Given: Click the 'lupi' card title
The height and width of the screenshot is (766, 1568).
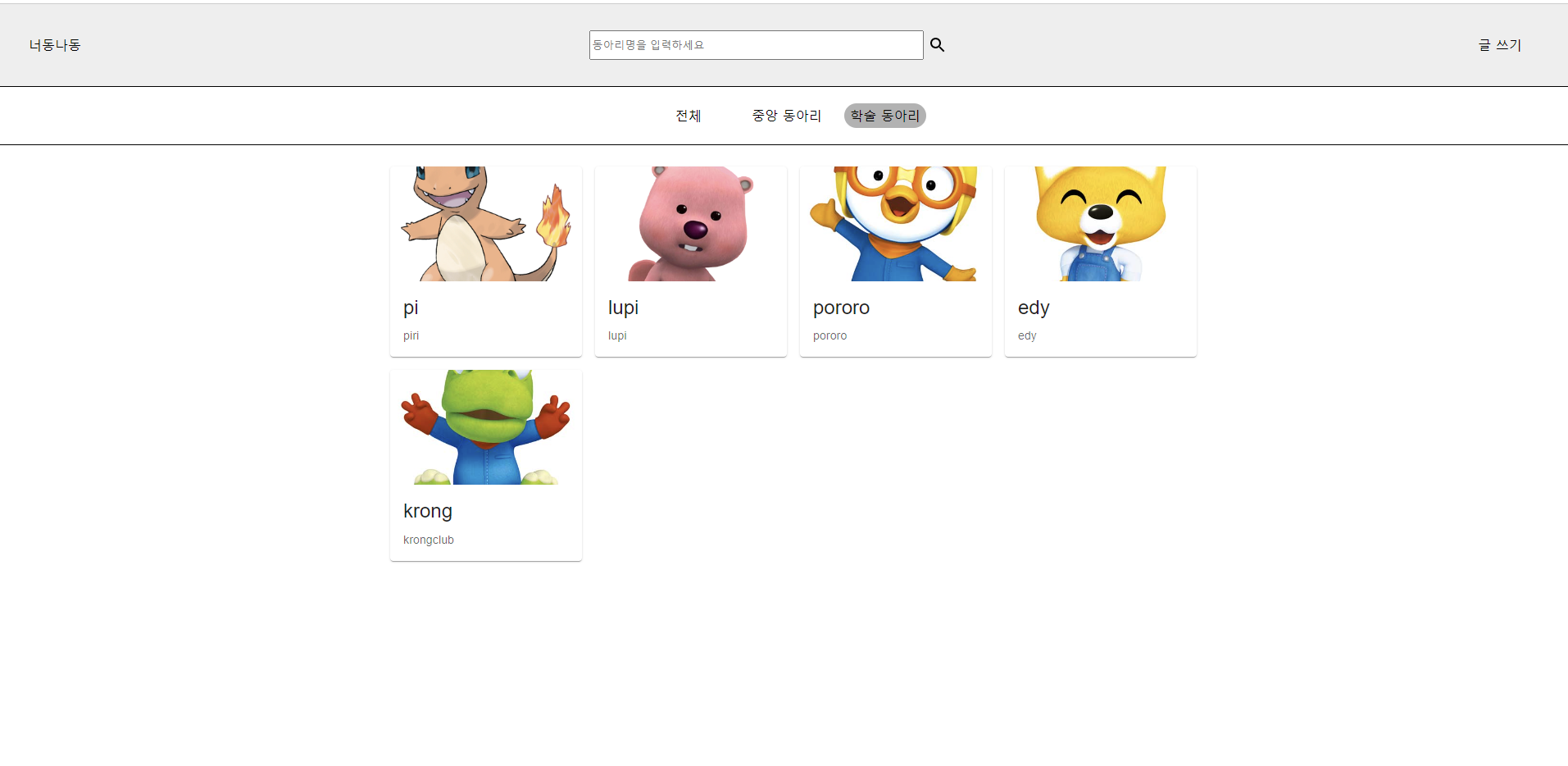Looking at the screenshot, I should pyautogui.click(x=623, y=308).
